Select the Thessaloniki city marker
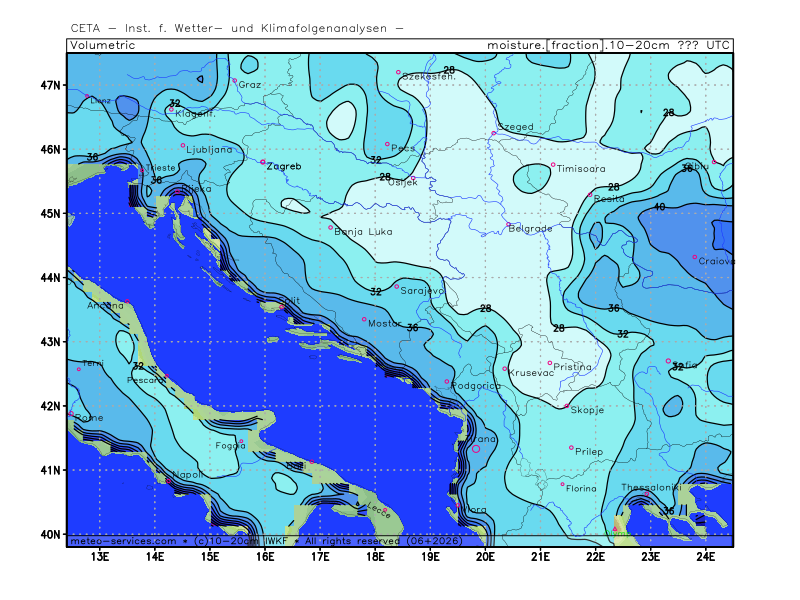 [648, 493]
